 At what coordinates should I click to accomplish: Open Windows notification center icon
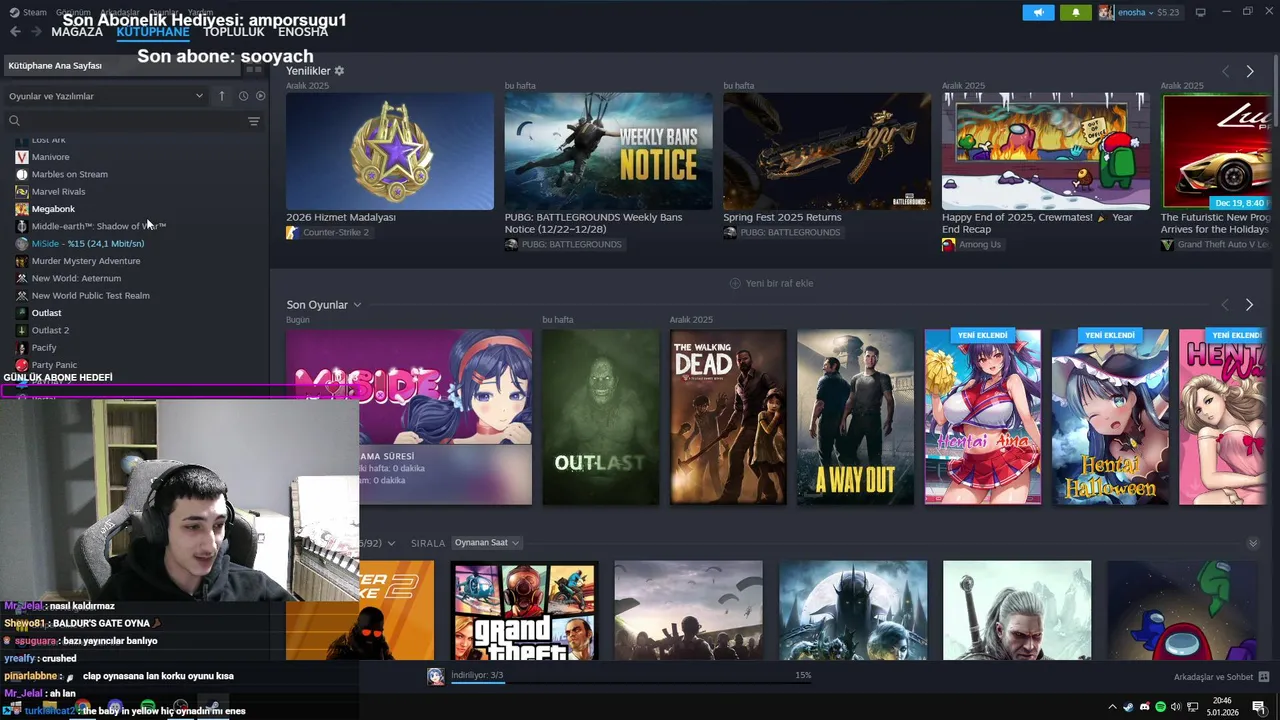point(1258,707)
